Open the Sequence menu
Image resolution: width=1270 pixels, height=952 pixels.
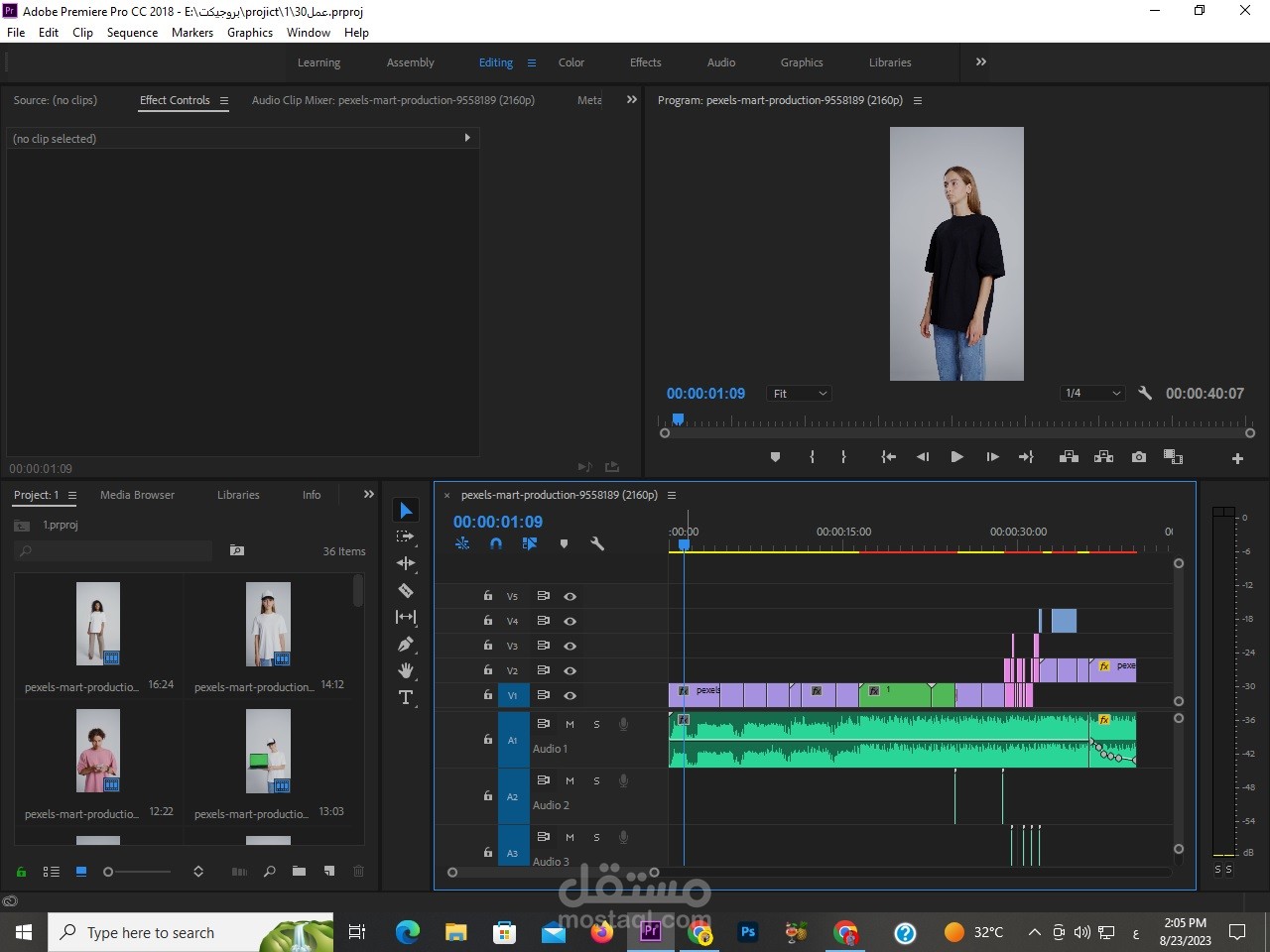[x=132, y=33]
